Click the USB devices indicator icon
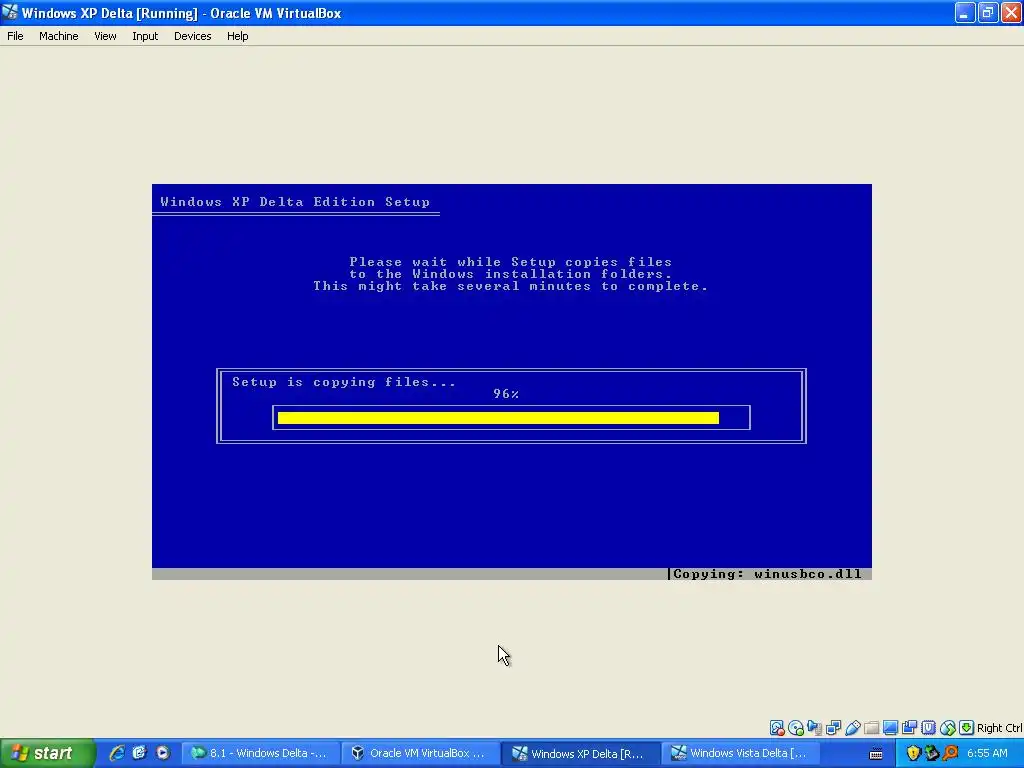The image size is (1024, 768). pyautogui.click(x=852, y=728)
